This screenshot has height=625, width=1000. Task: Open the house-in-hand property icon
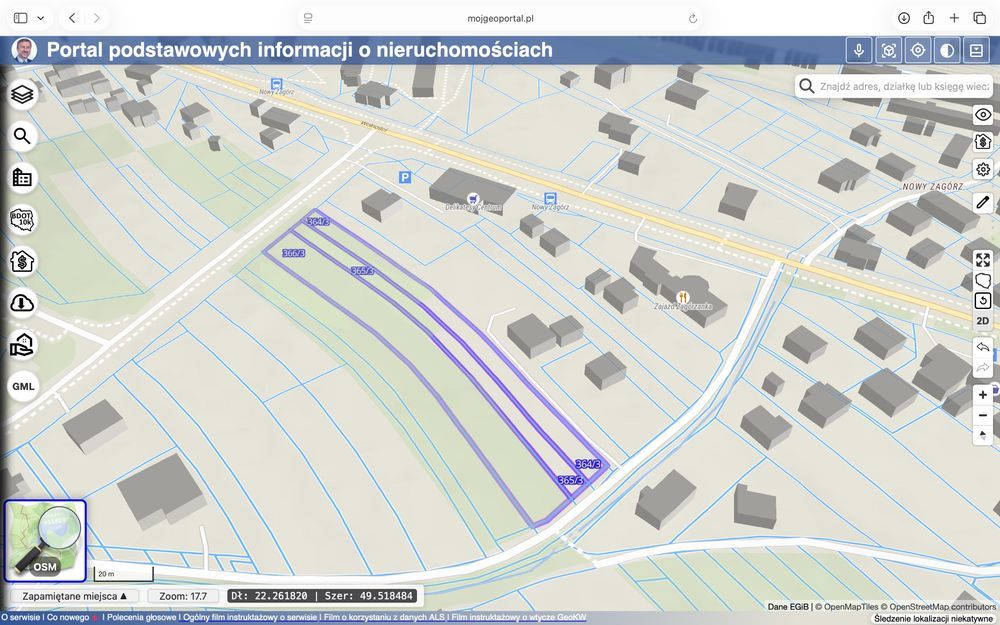[23, 344]
